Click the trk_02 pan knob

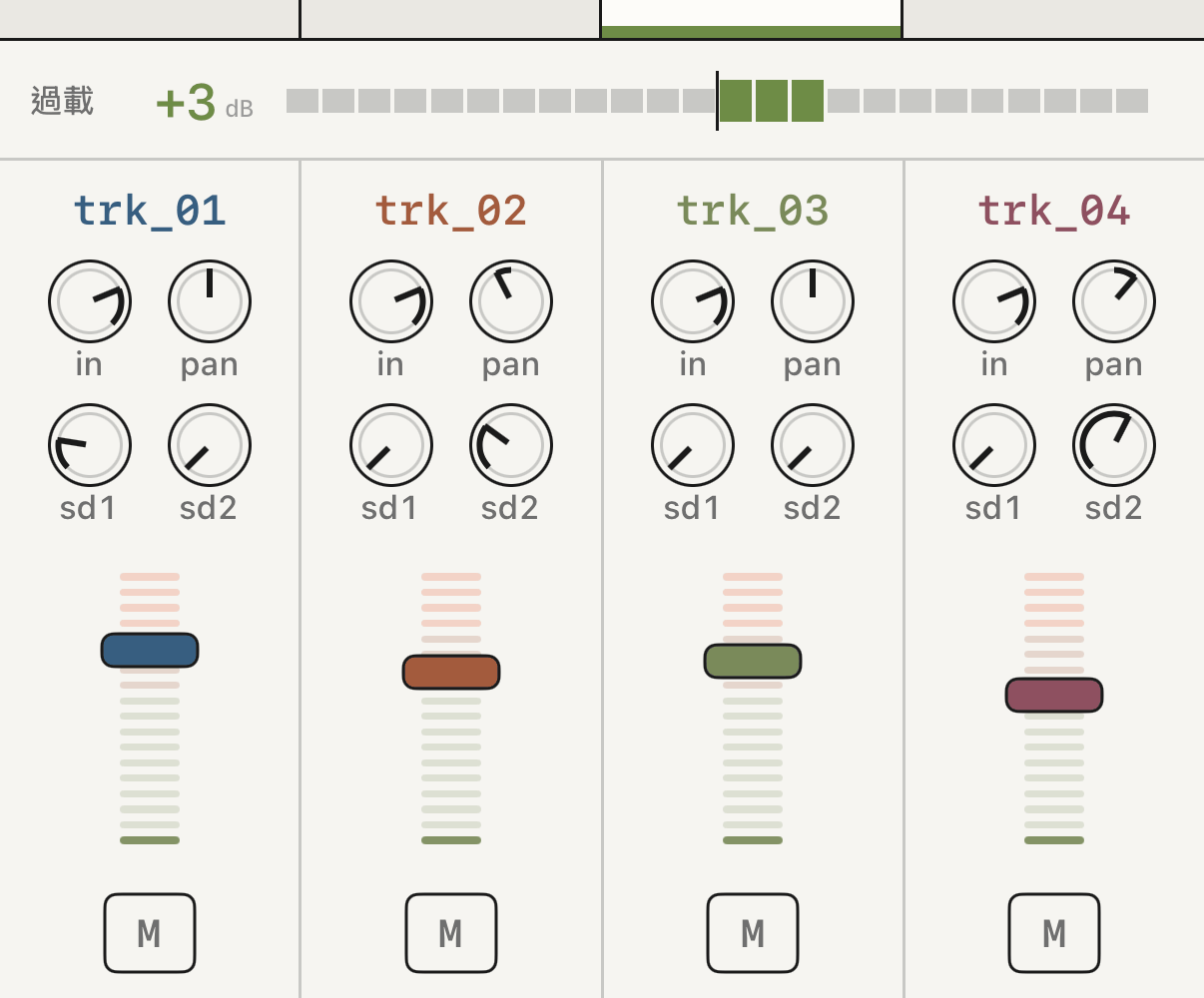511,301
